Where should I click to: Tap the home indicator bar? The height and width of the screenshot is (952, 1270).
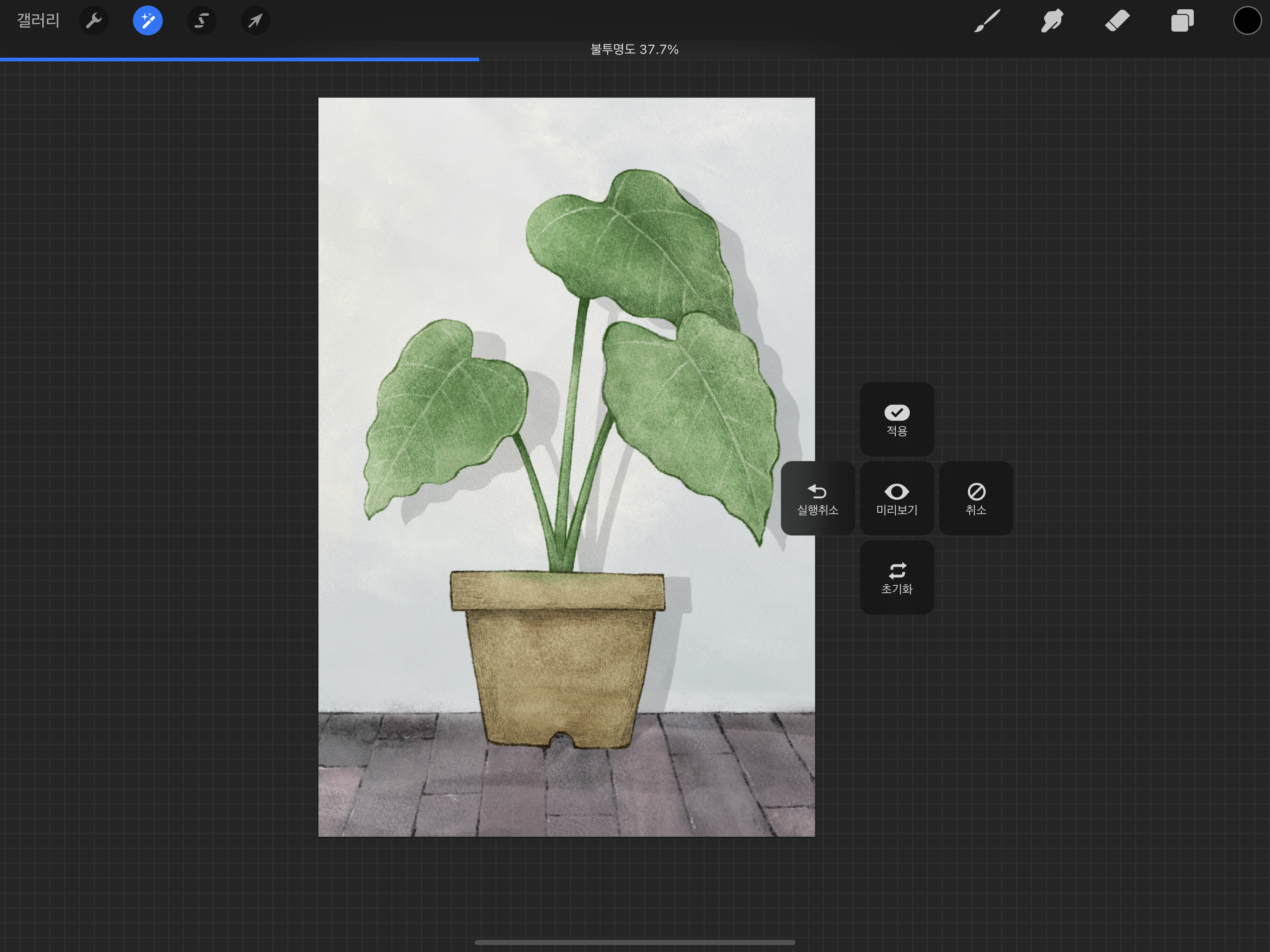[x=635, y=942]
